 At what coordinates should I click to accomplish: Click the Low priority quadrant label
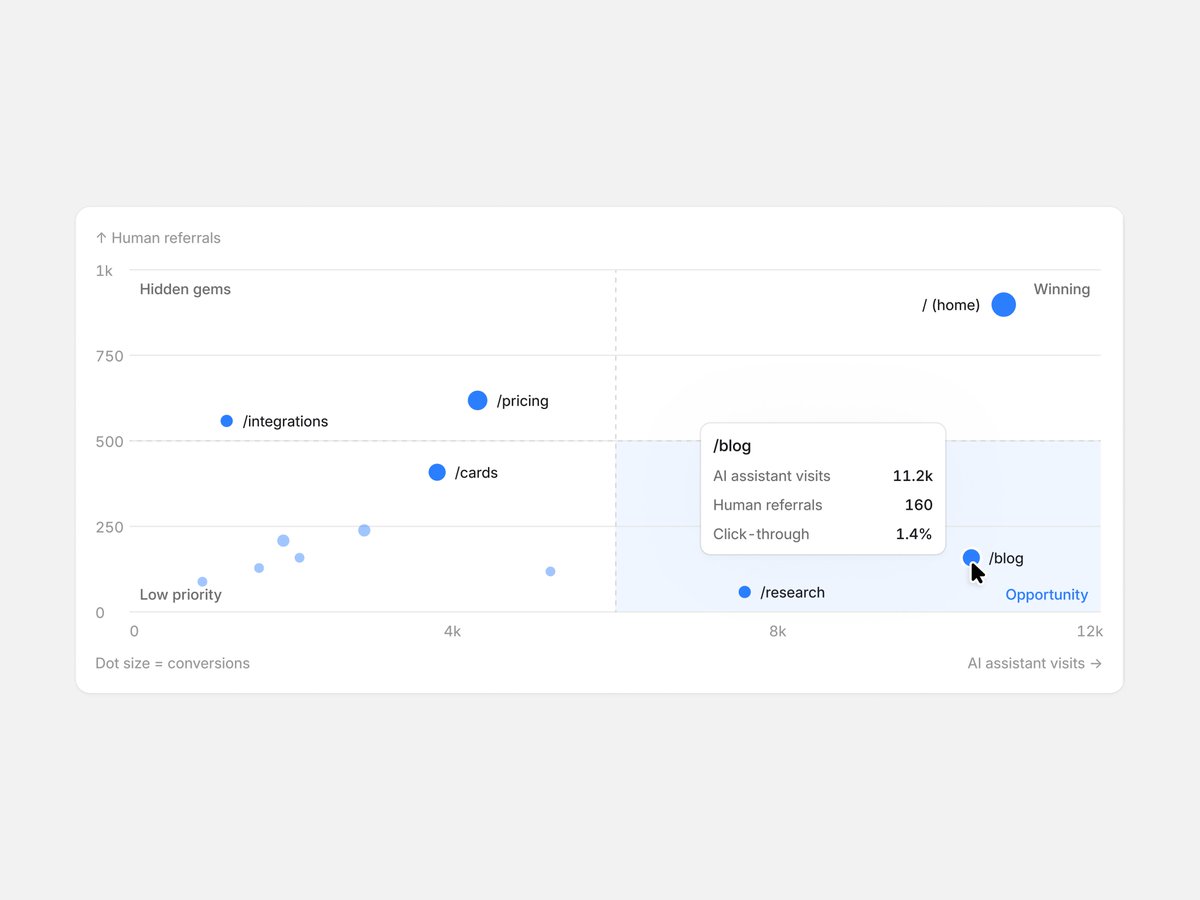(x=181, y=595)
